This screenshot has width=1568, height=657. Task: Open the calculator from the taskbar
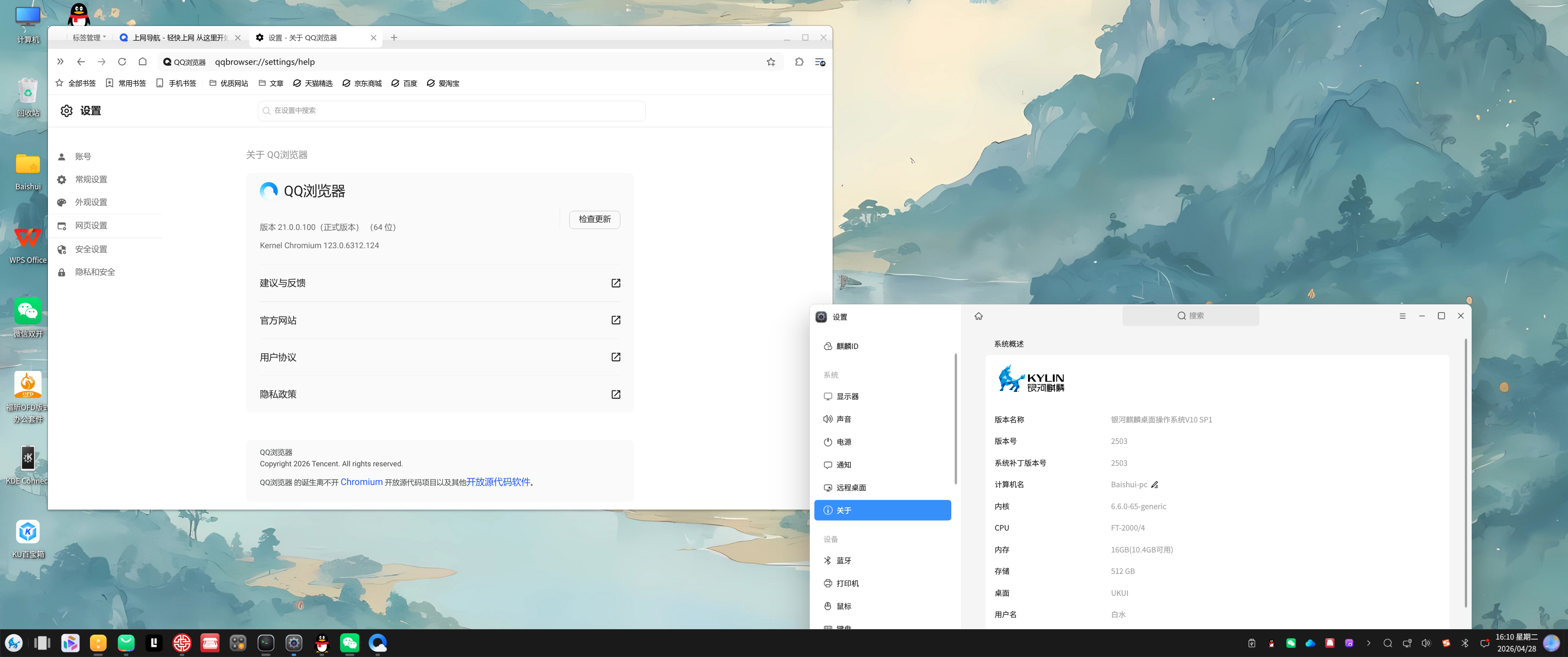[238, 643]
